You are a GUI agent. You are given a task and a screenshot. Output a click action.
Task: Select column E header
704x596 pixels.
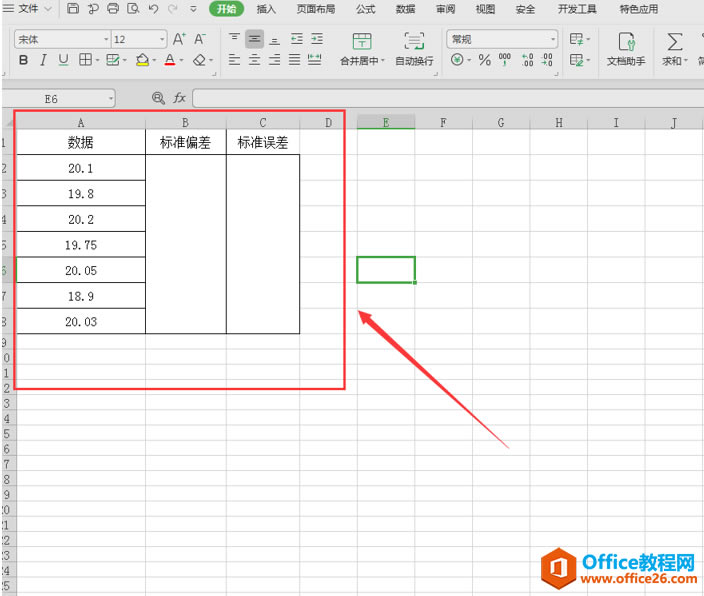pos(386,123)
